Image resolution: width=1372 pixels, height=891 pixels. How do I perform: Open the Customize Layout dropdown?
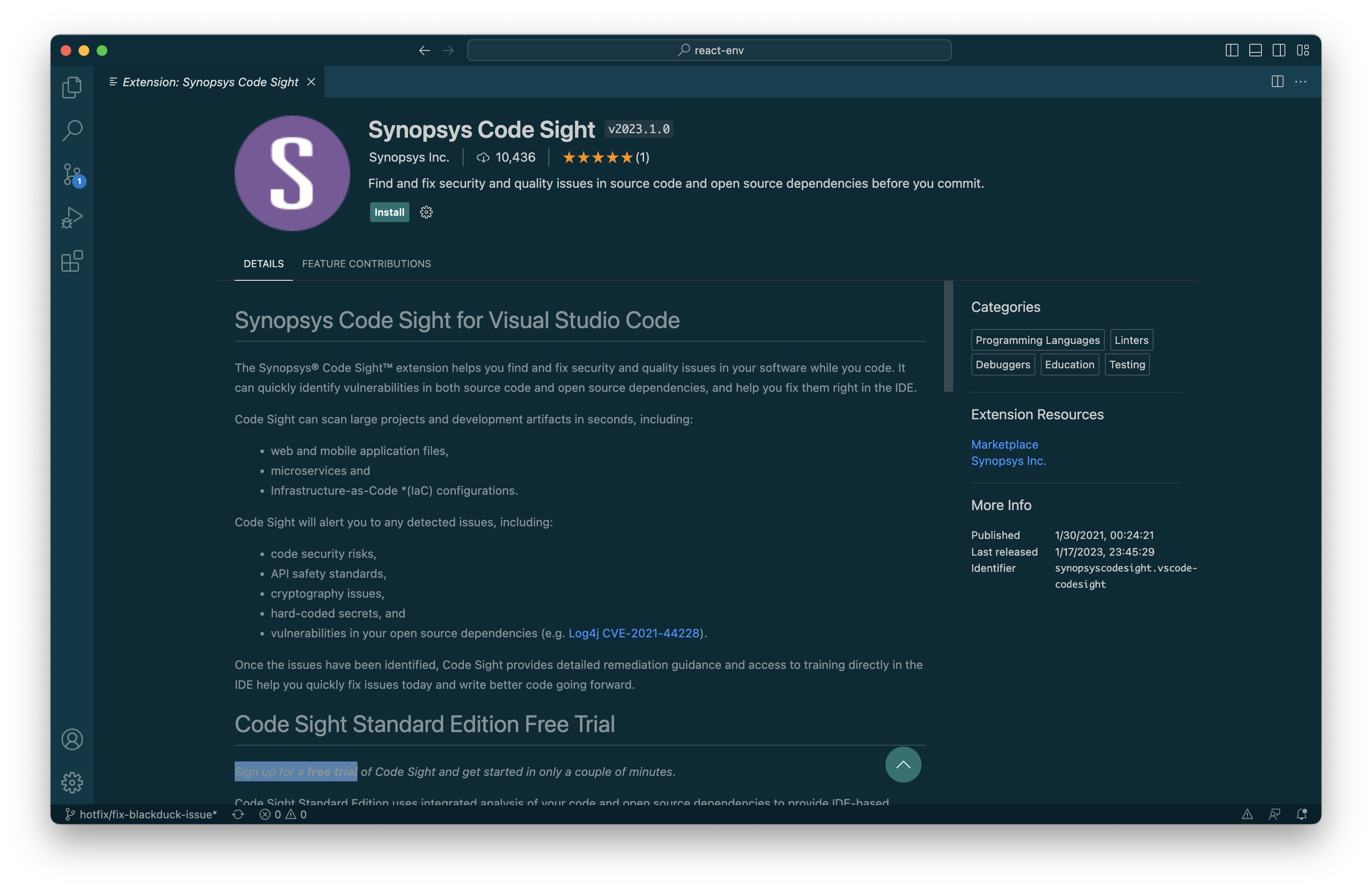1303,50
